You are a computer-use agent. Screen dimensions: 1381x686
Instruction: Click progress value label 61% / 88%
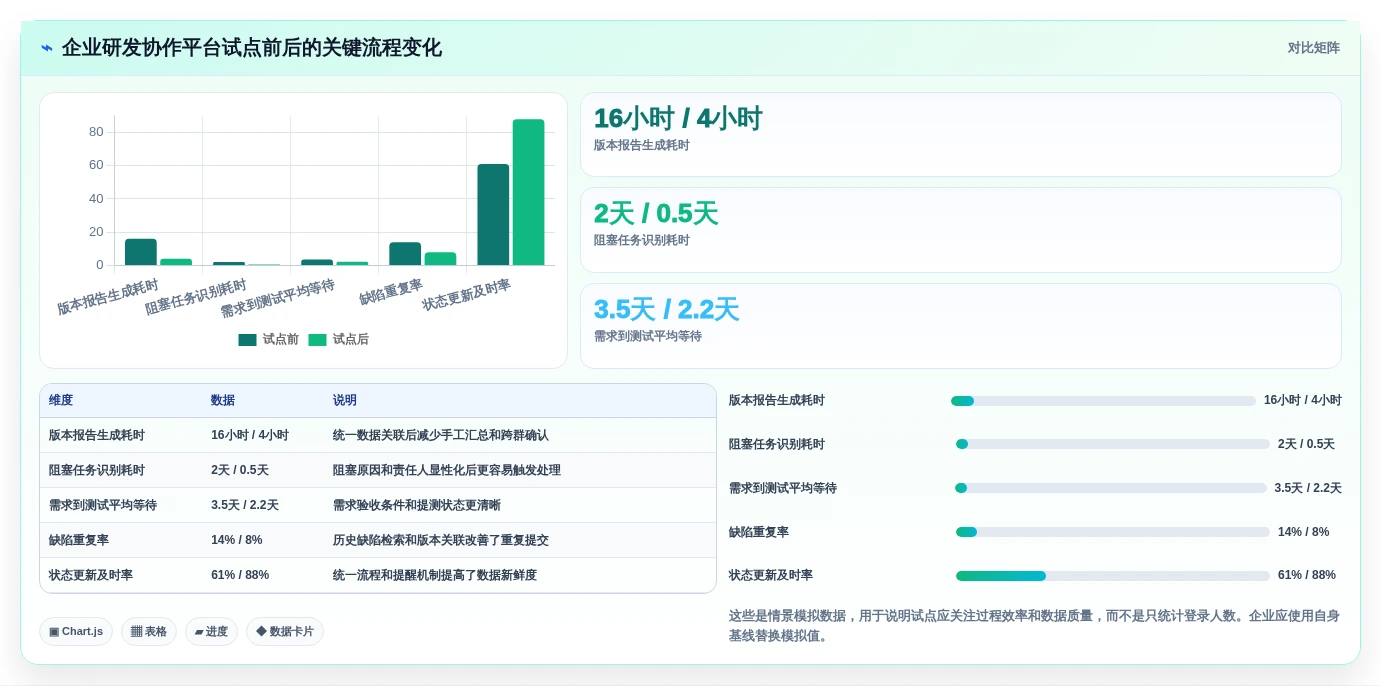click(1307, 576)
